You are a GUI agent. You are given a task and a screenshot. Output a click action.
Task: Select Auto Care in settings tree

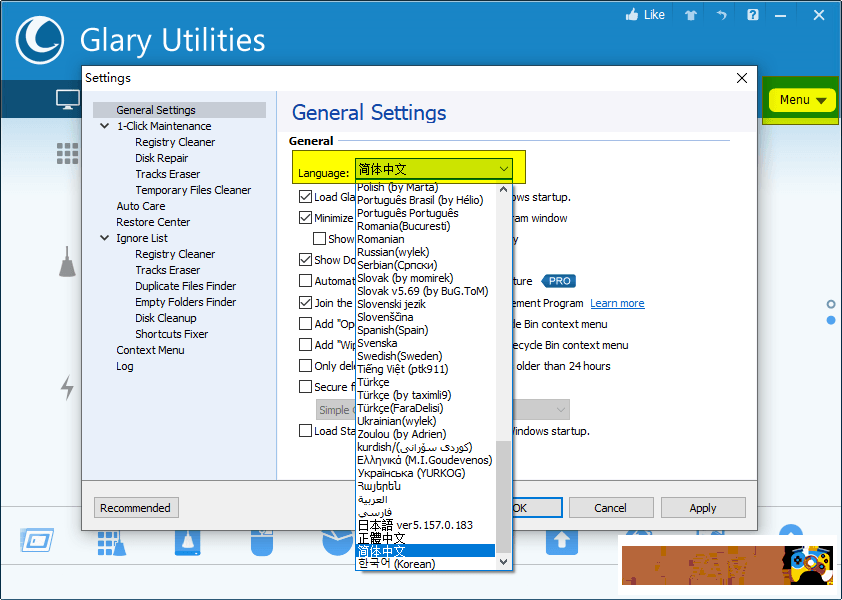tap(140, 206)
